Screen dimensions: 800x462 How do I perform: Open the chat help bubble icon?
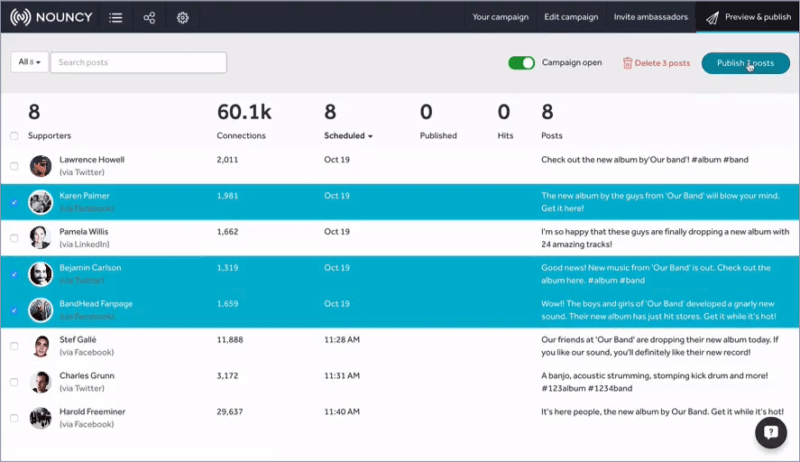click(770, 432)
